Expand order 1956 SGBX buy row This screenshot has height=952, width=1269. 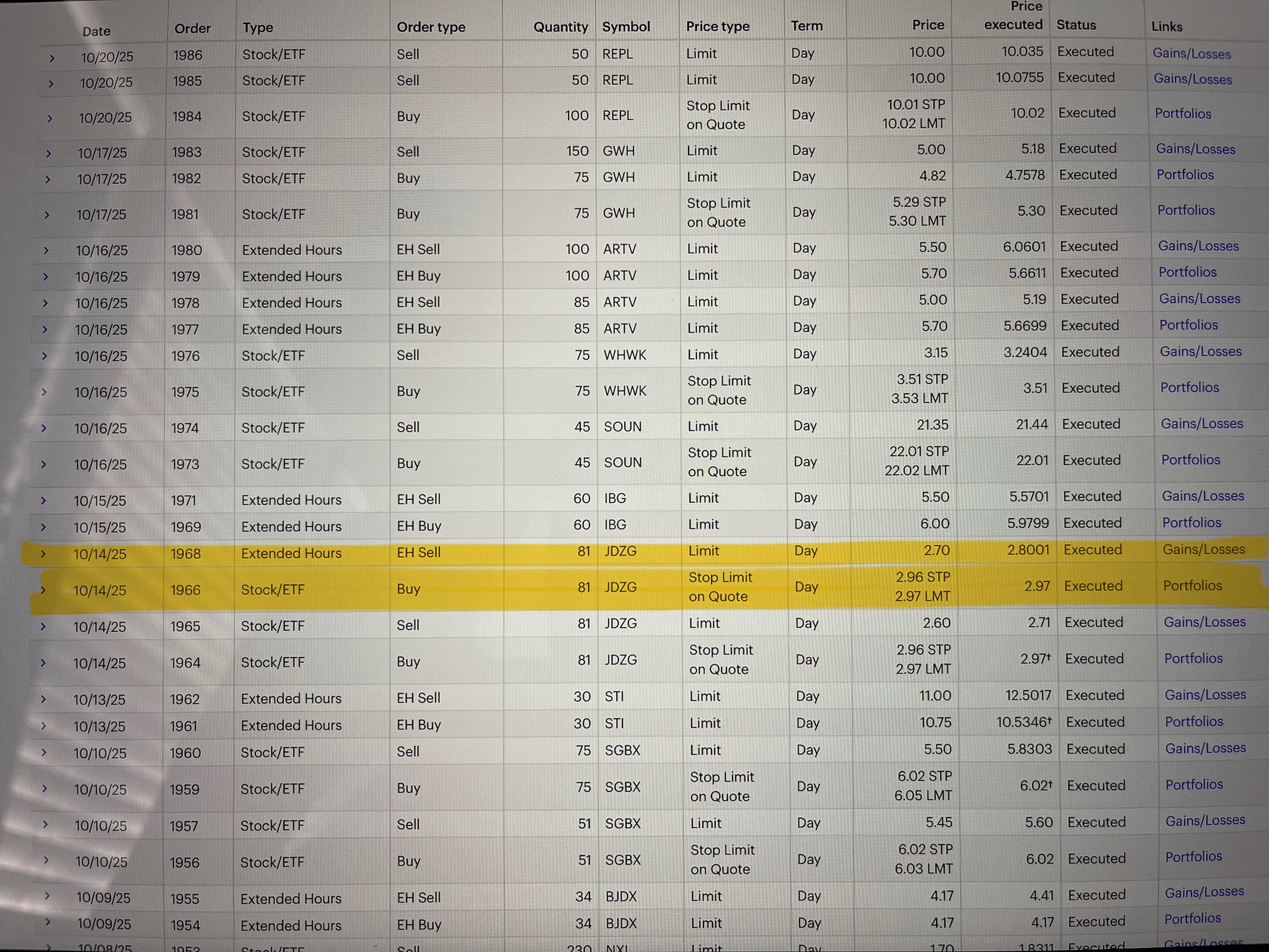[x=46, y=860]
